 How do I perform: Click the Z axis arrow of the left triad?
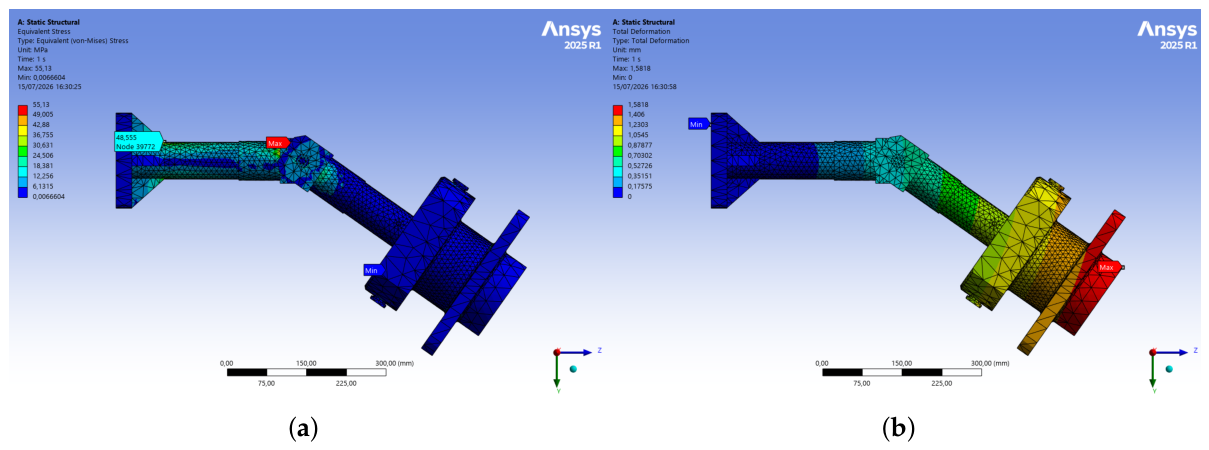[x=584, y=352]
